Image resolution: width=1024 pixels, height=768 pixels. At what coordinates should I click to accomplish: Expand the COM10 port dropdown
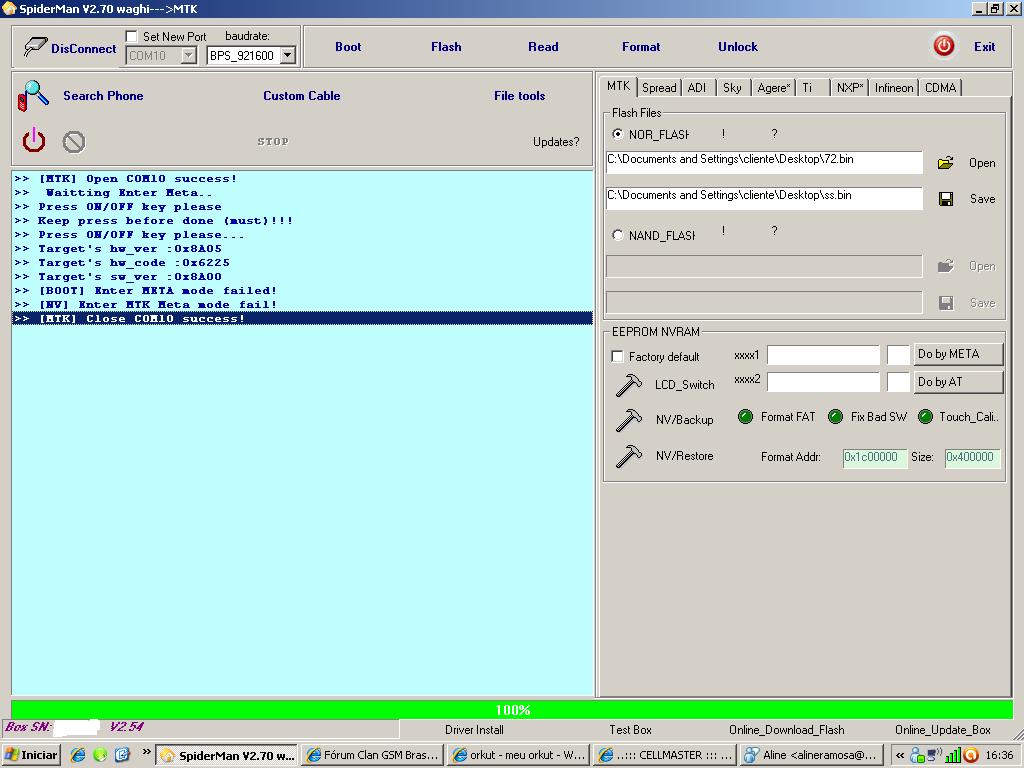point(188,56)
